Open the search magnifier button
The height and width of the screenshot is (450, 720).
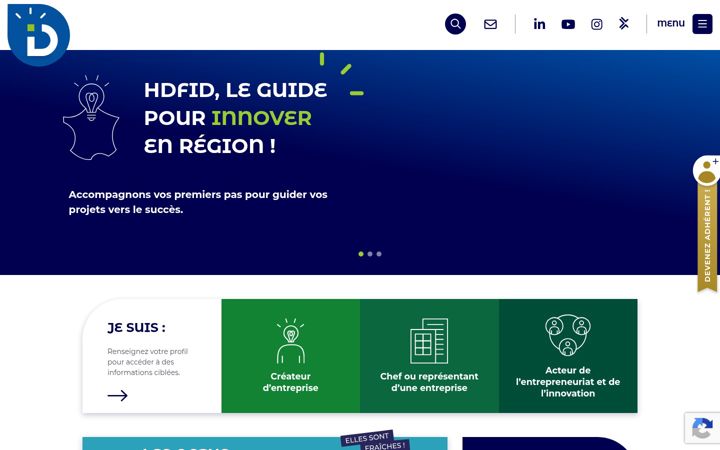point(455,24)
